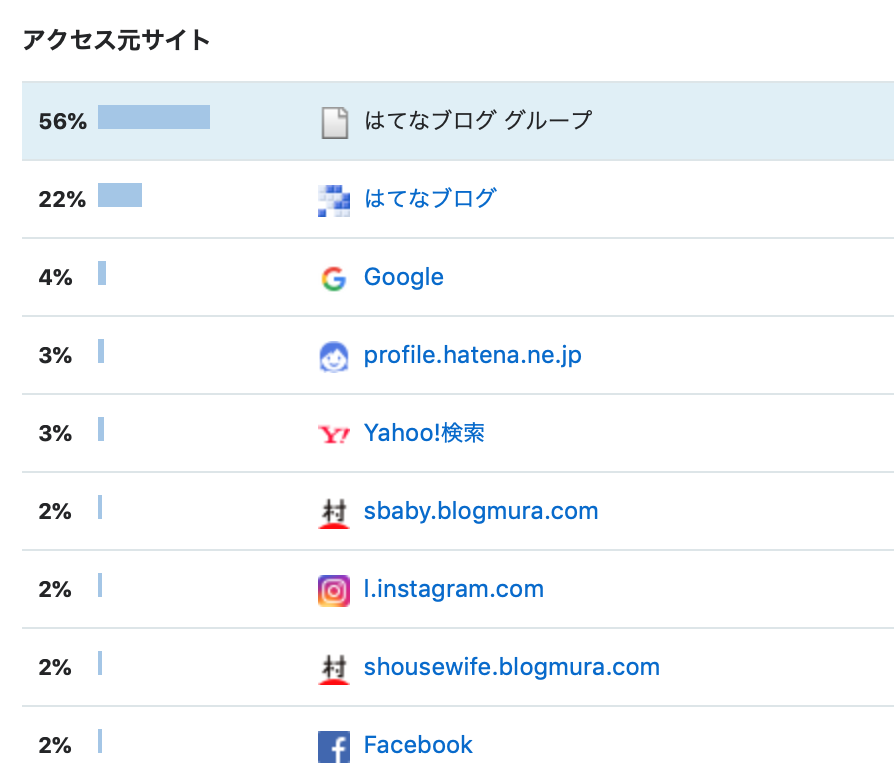Open the Google referrer link
Viewport: 894px width, 774px height.
coord(404,278)
